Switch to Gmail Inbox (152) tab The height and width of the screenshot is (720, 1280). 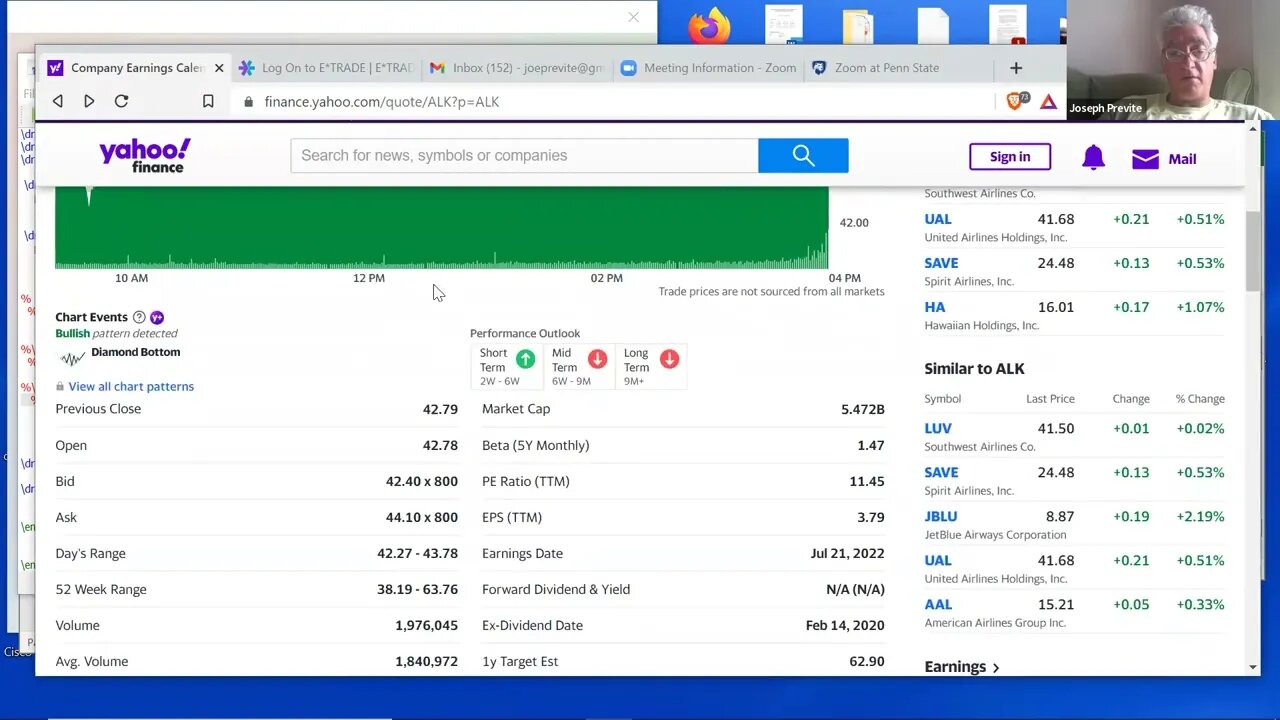(516, 68)
